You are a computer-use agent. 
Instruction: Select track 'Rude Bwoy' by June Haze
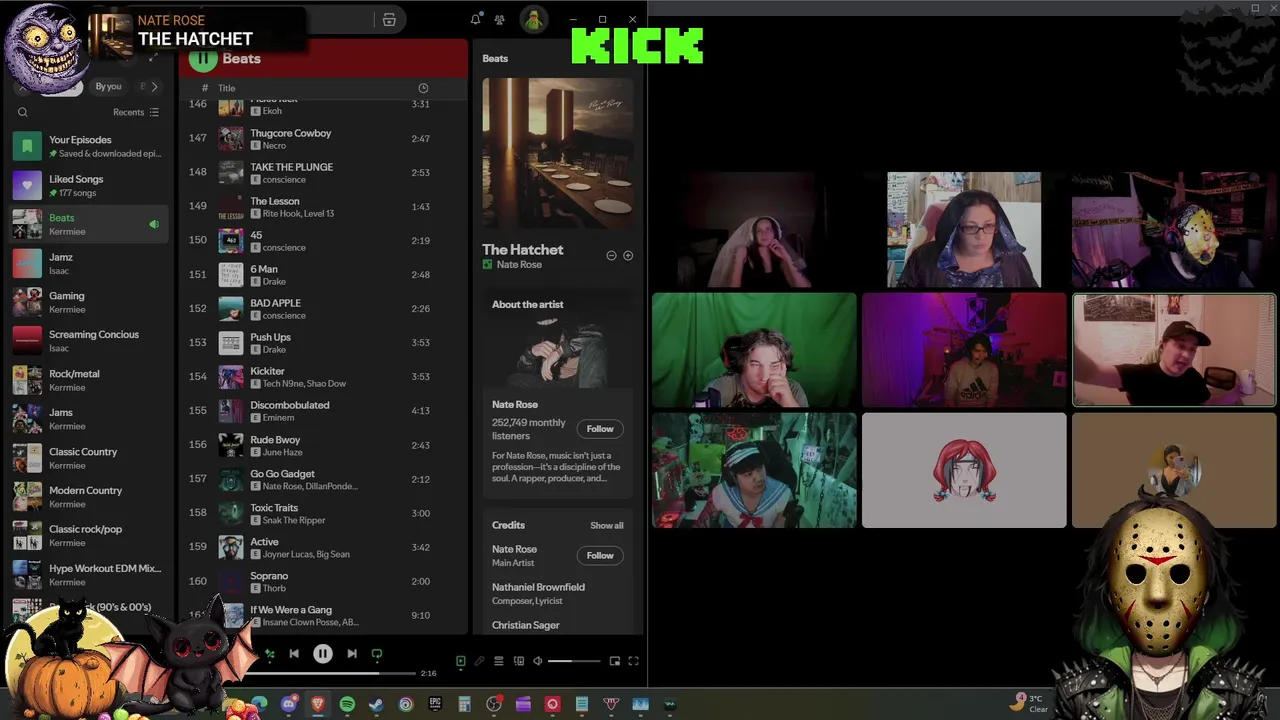click(324, 446)
